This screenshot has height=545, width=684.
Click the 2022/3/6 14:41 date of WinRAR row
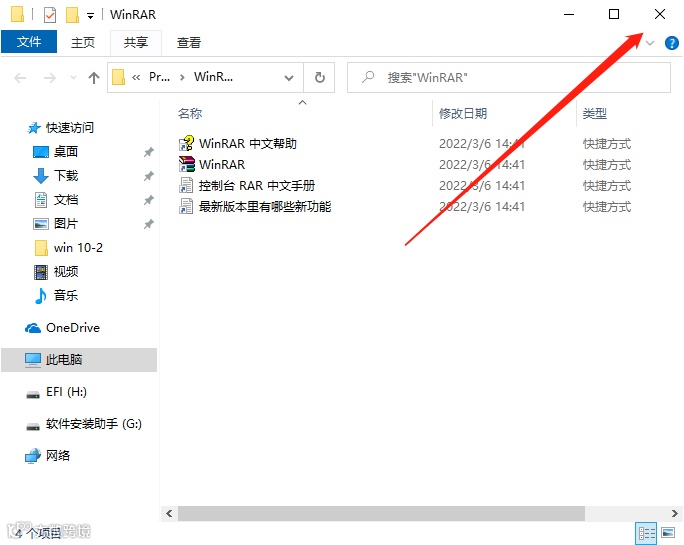482,165
